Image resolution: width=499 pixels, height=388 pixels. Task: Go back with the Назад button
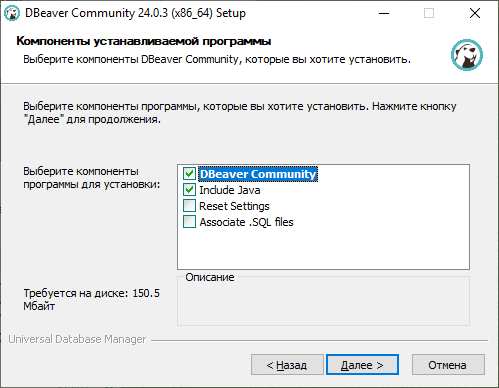[x=287, y=365]
